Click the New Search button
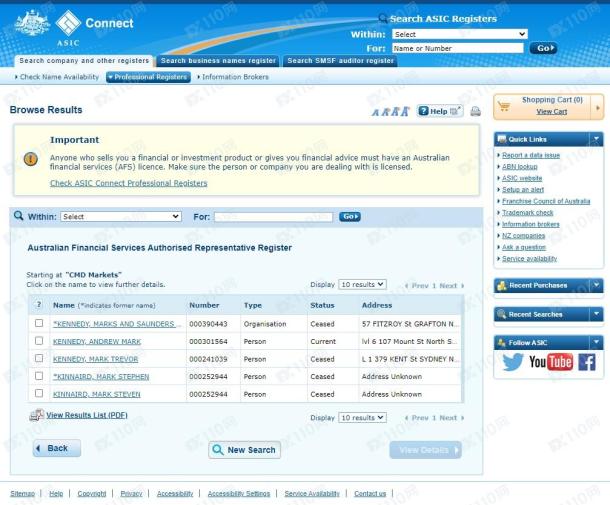 [x=244, y=450]
